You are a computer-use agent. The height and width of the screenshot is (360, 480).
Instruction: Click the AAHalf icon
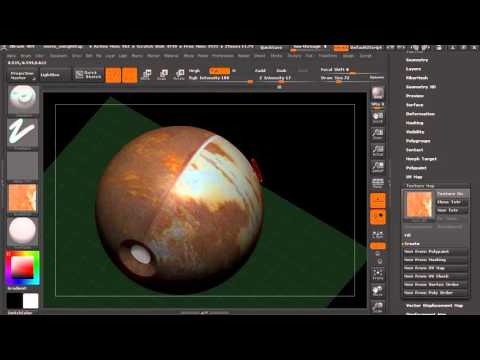click(x=378, y=166)
